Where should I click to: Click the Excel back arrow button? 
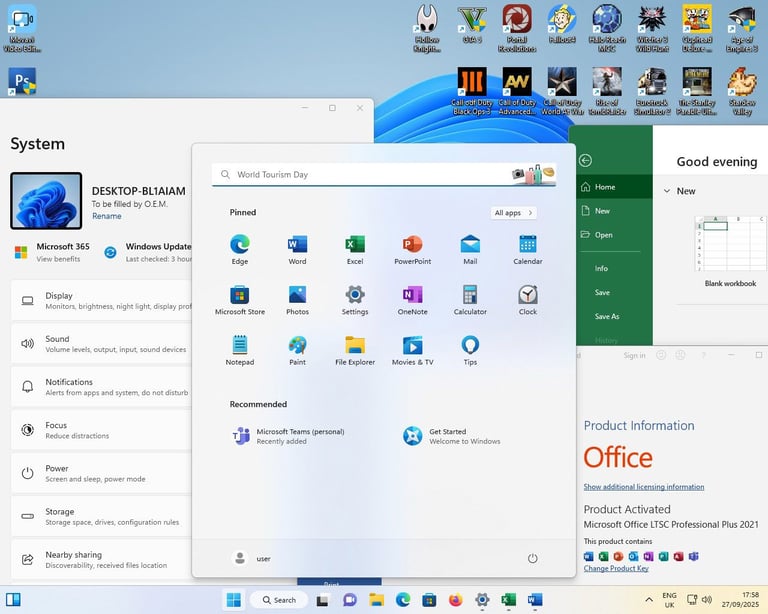(585, 160)
